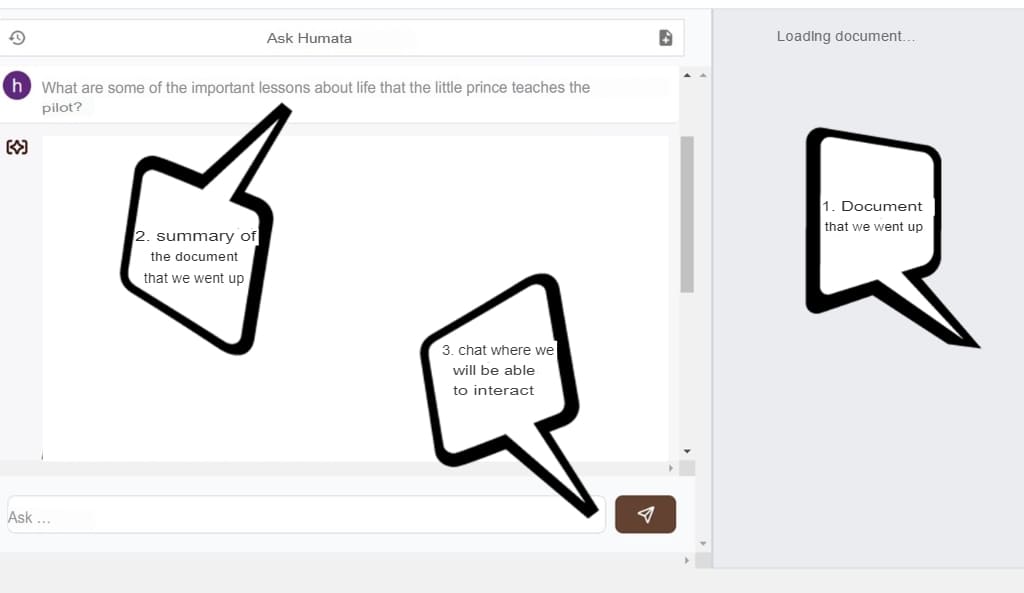Click the 'Loading document...' text
This screenshot has height=593, width=1024.
pyautogui.click(x=845, y=36)
